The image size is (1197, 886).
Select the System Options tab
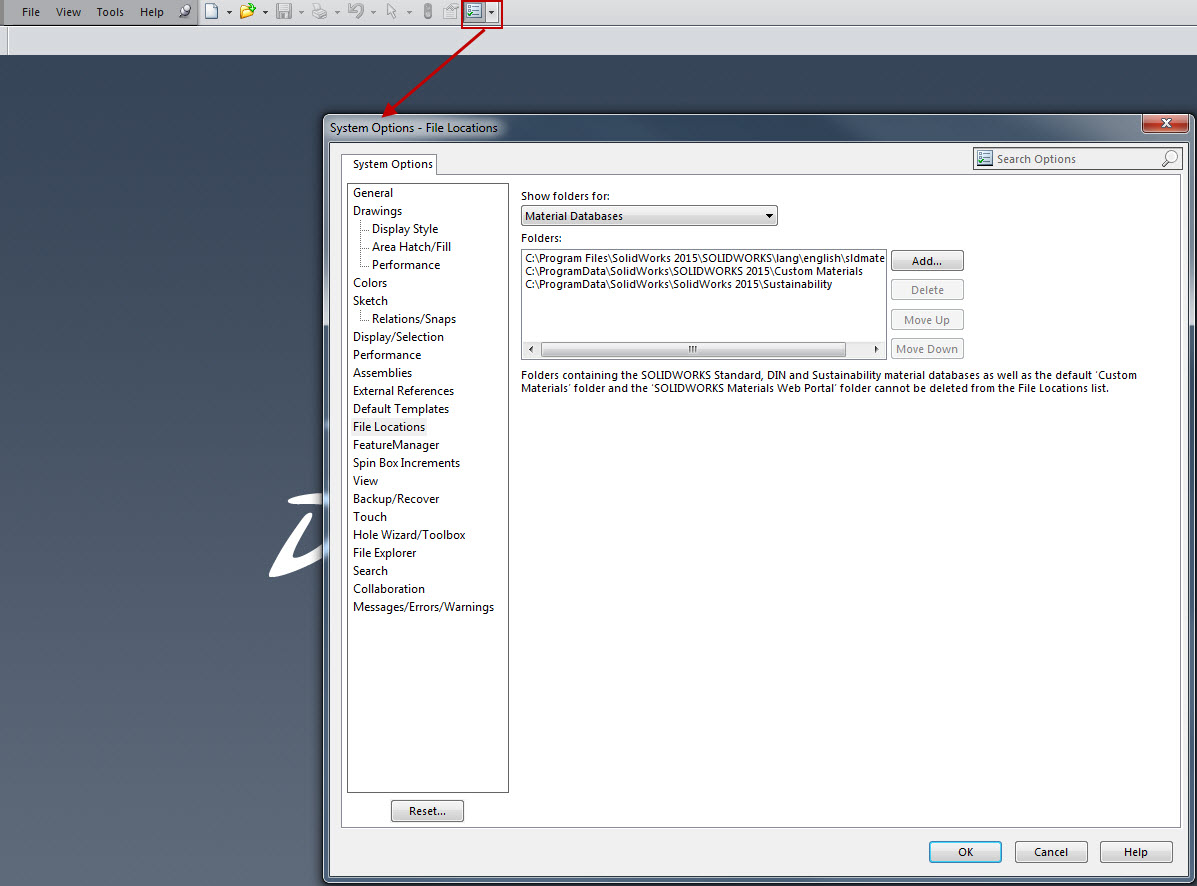point(392,164)
